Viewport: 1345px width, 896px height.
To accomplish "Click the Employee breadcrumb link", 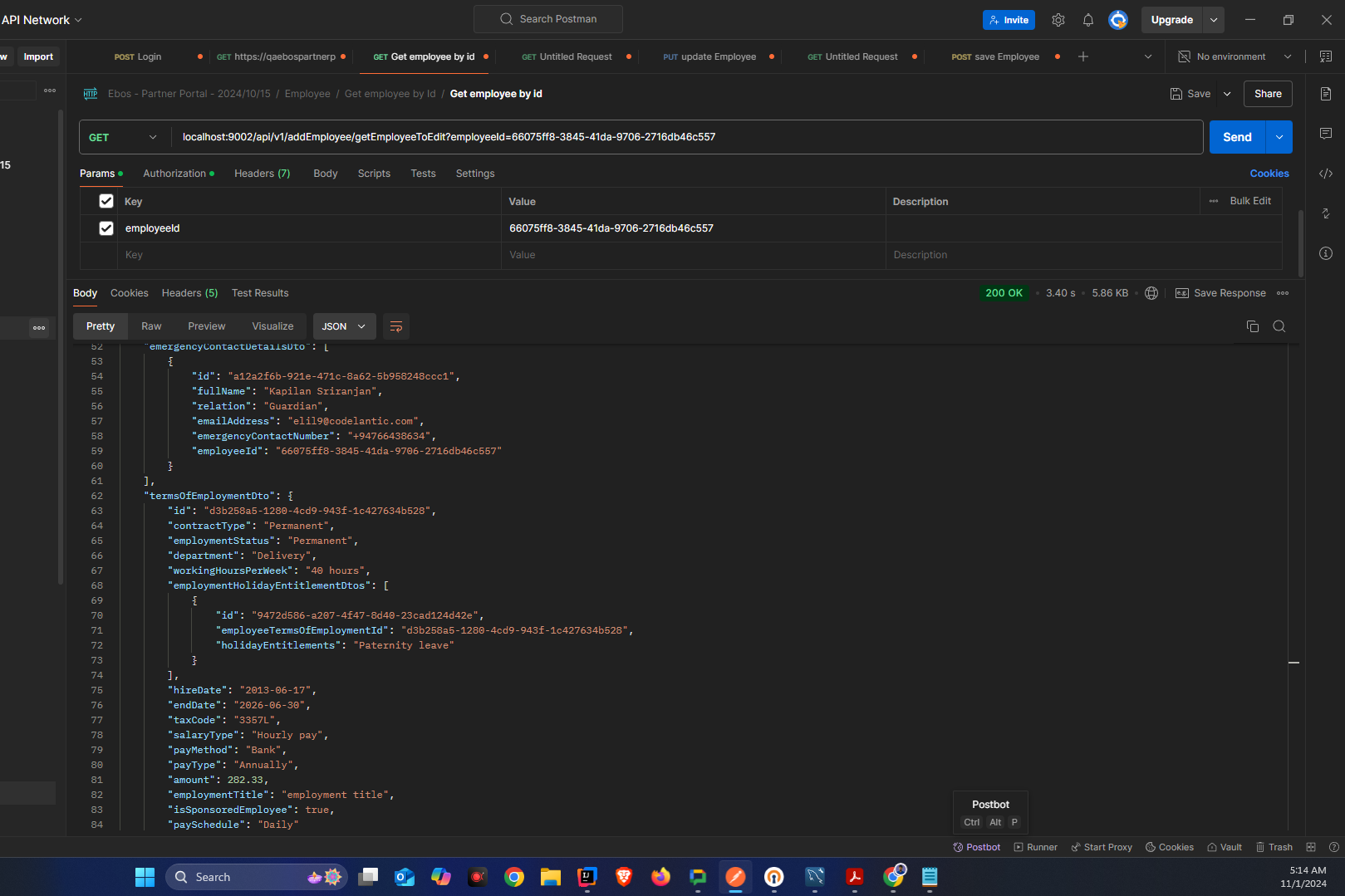I will pyautogui.click(x=307, y=94).
